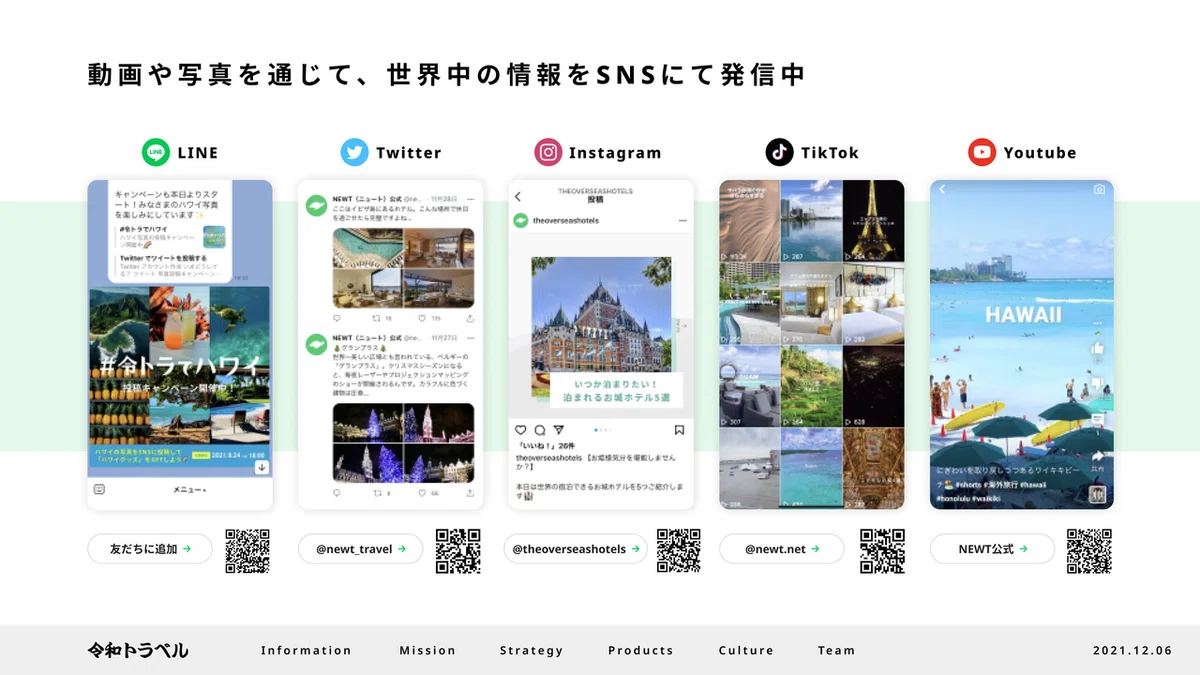Click the heart like icon in Instagram post
Screen dimensions: 1200x675
point(520,430)
